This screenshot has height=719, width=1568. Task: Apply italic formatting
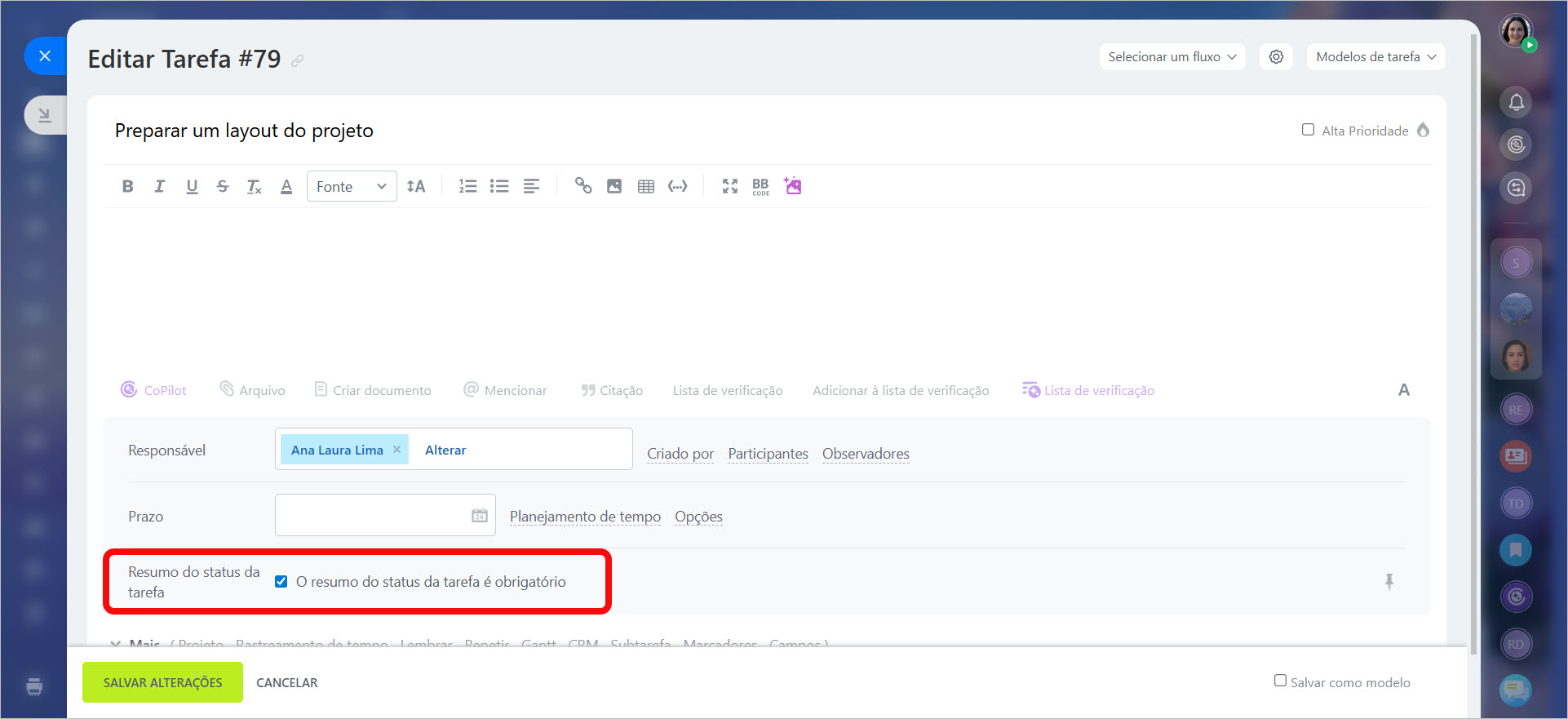160,186
